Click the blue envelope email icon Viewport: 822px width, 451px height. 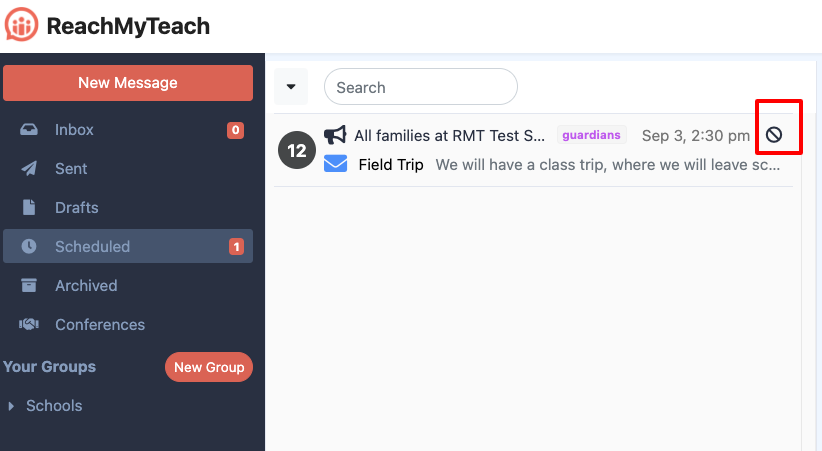[335, 164]
